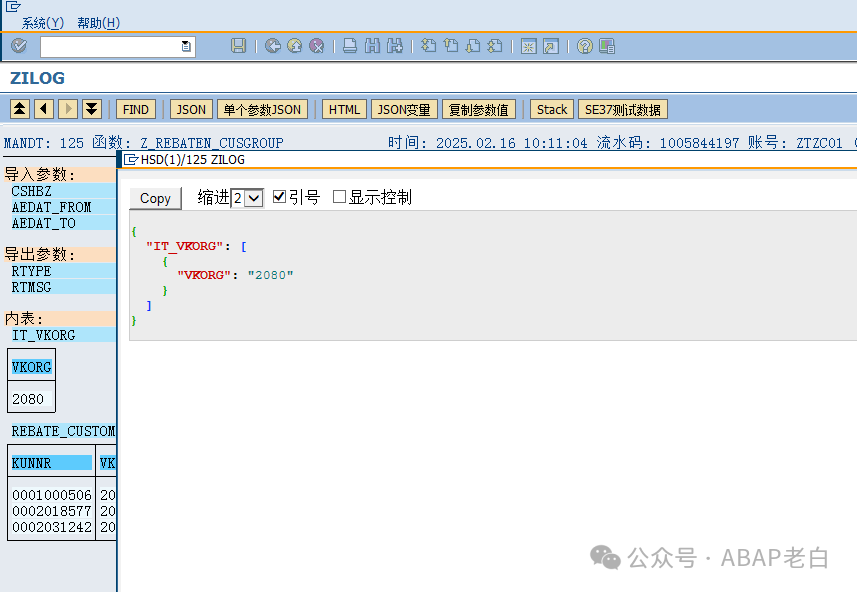Viewport: 857px width, 592px height.
Task: Jump to last log entry arrow button
Action: point(92,109)
